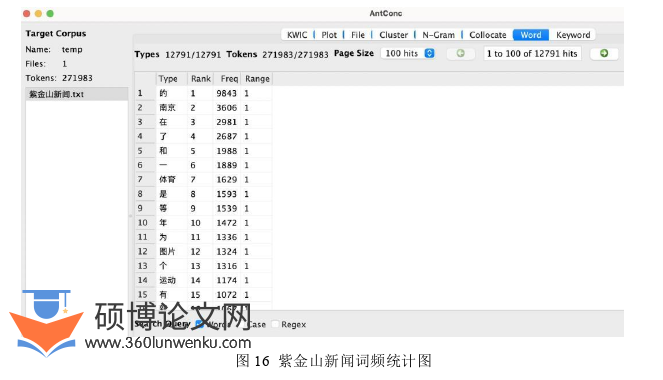
Task: Select word 运动 in row 14
Action: (x=167, y=280)
